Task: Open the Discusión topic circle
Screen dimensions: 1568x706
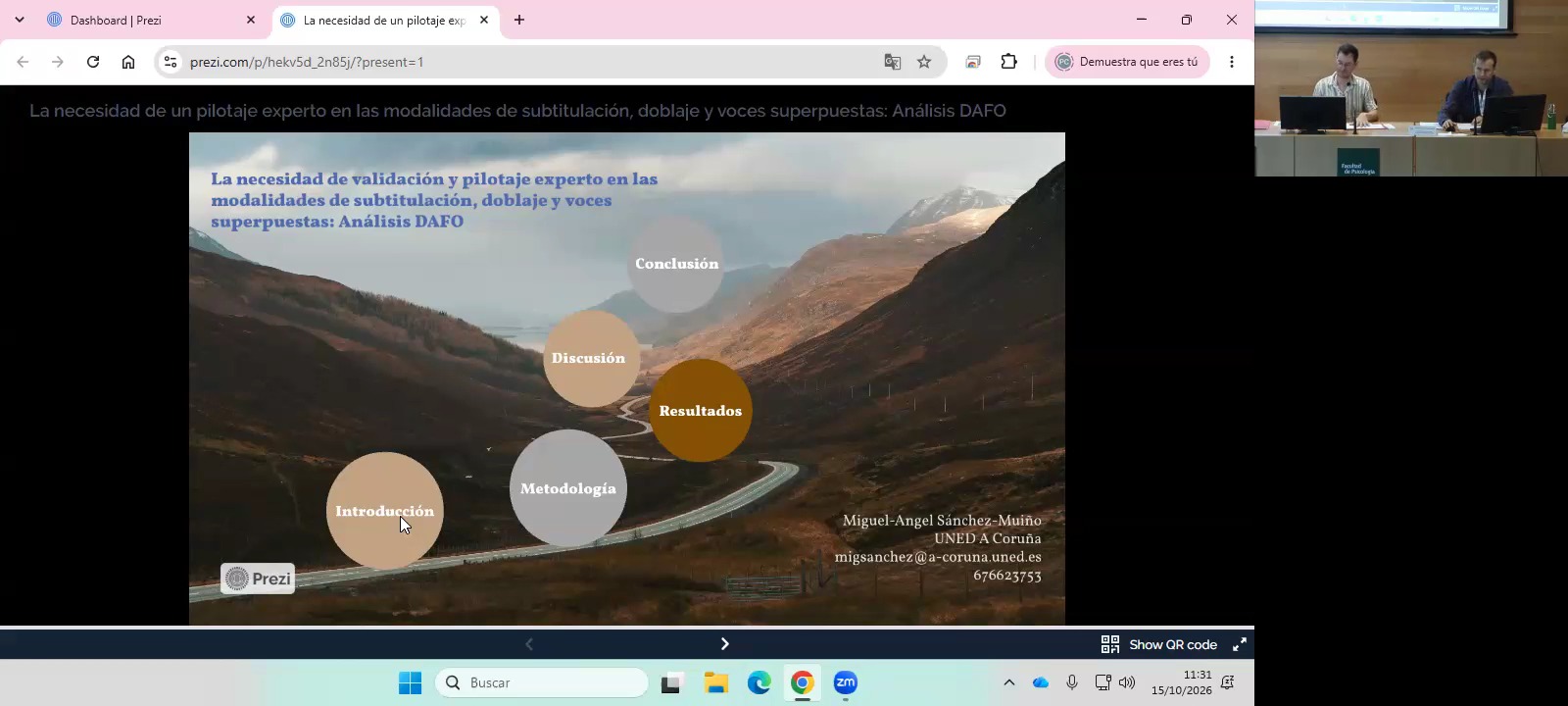Action: (x=591, y=359)
